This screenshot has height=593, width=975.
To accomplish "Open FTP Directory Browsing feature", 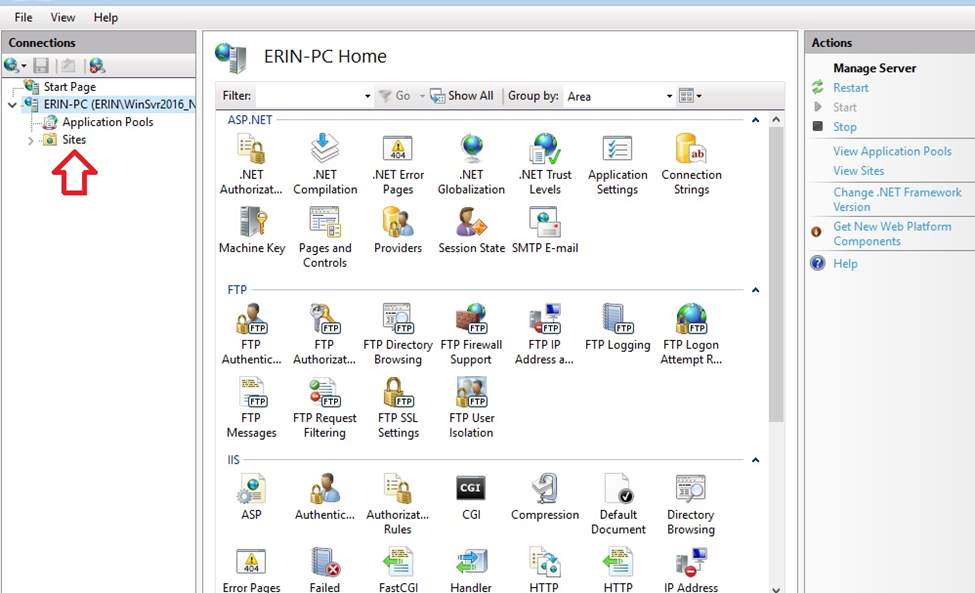I will 398,334.
